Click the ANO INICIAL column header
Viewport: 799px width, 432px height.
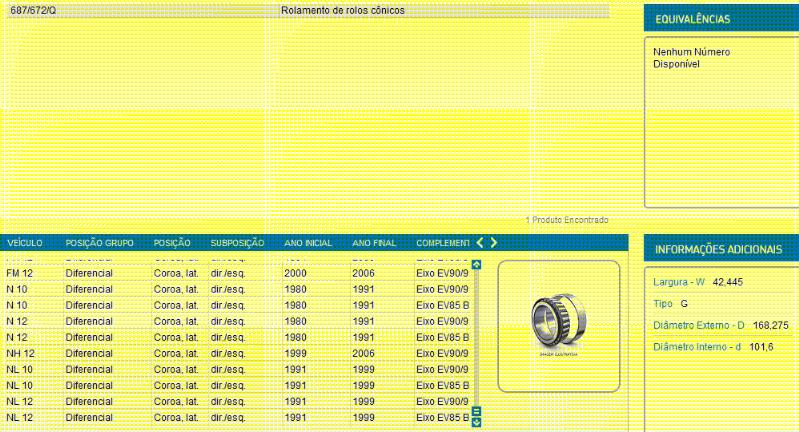click(308, 243)
